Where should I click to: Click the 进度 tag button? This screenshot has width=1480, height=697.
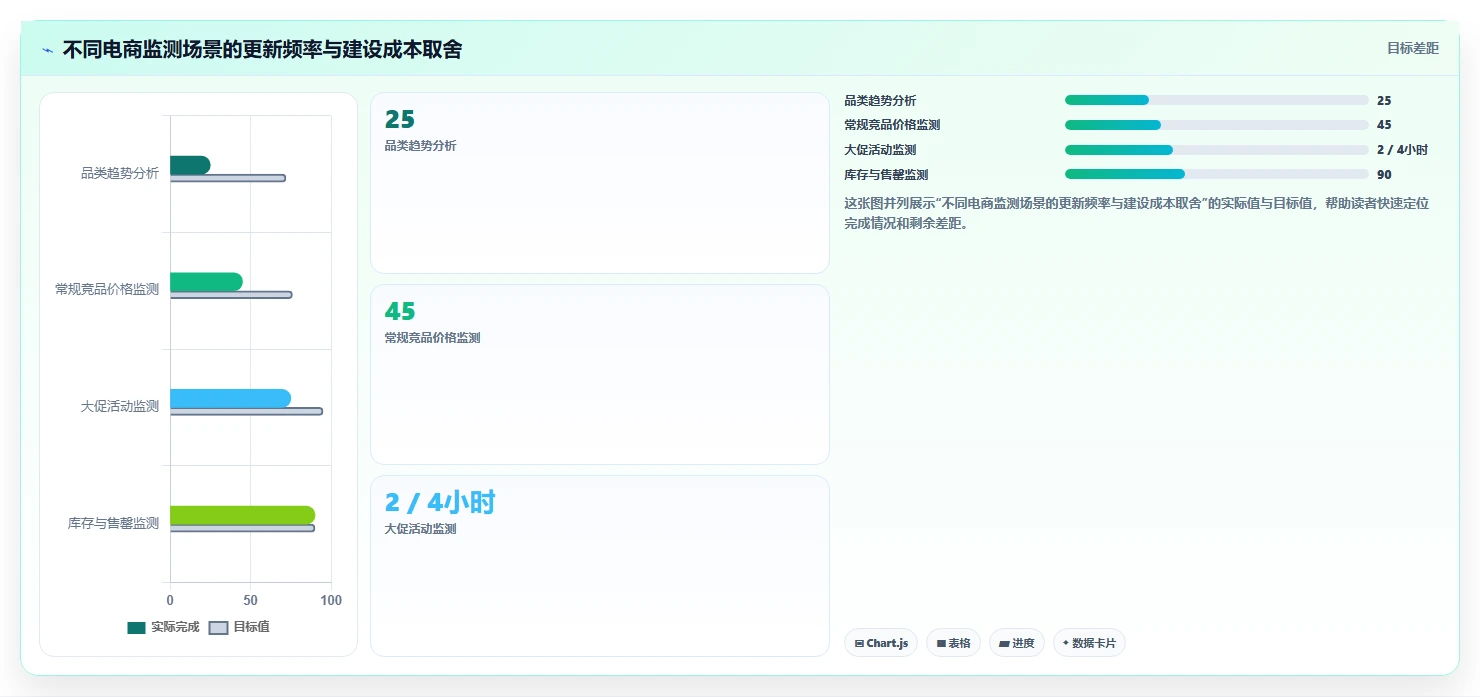pos(1017,643)
